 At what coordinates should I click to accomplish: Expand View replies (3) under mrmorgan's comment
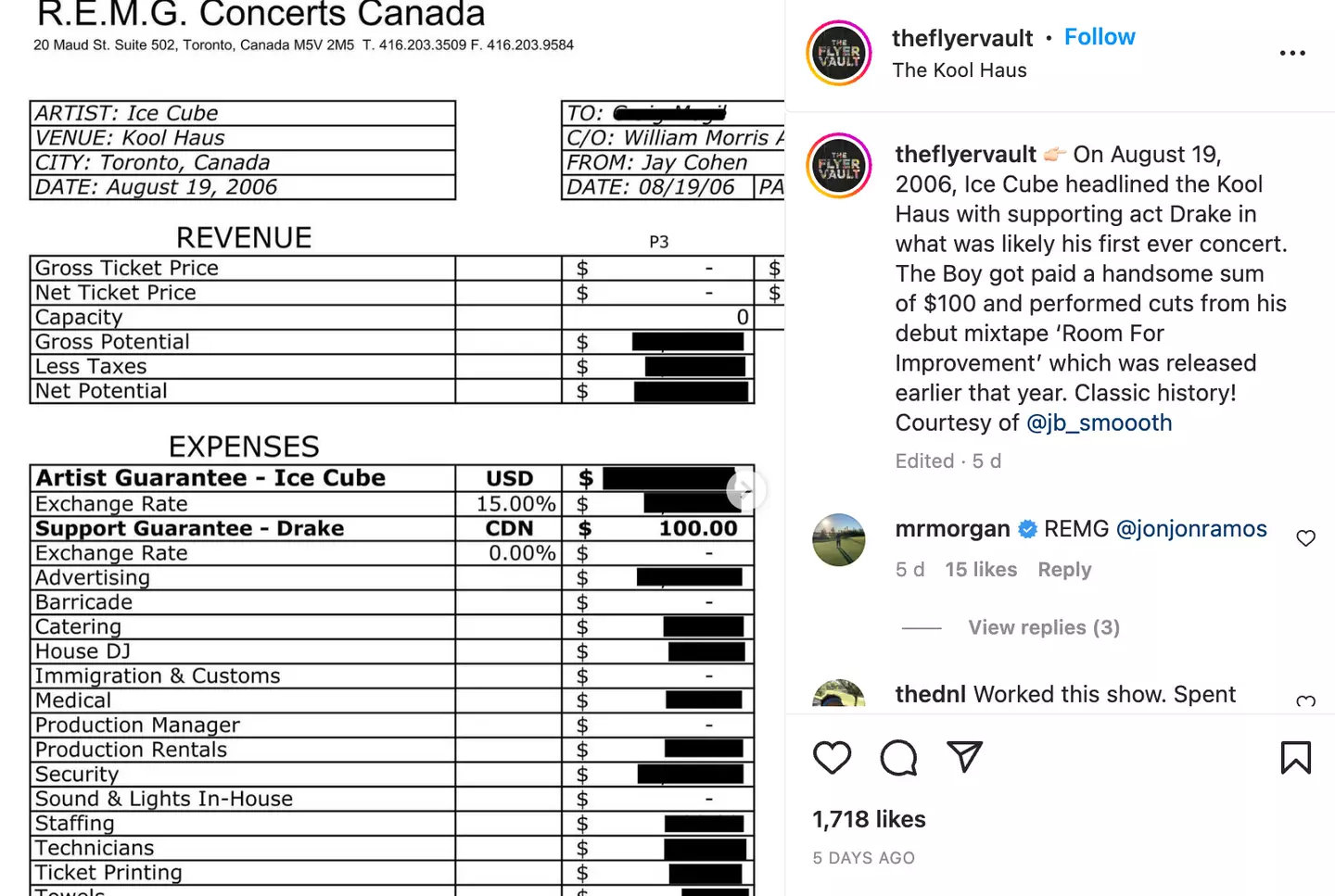(x=1043, y=627)
